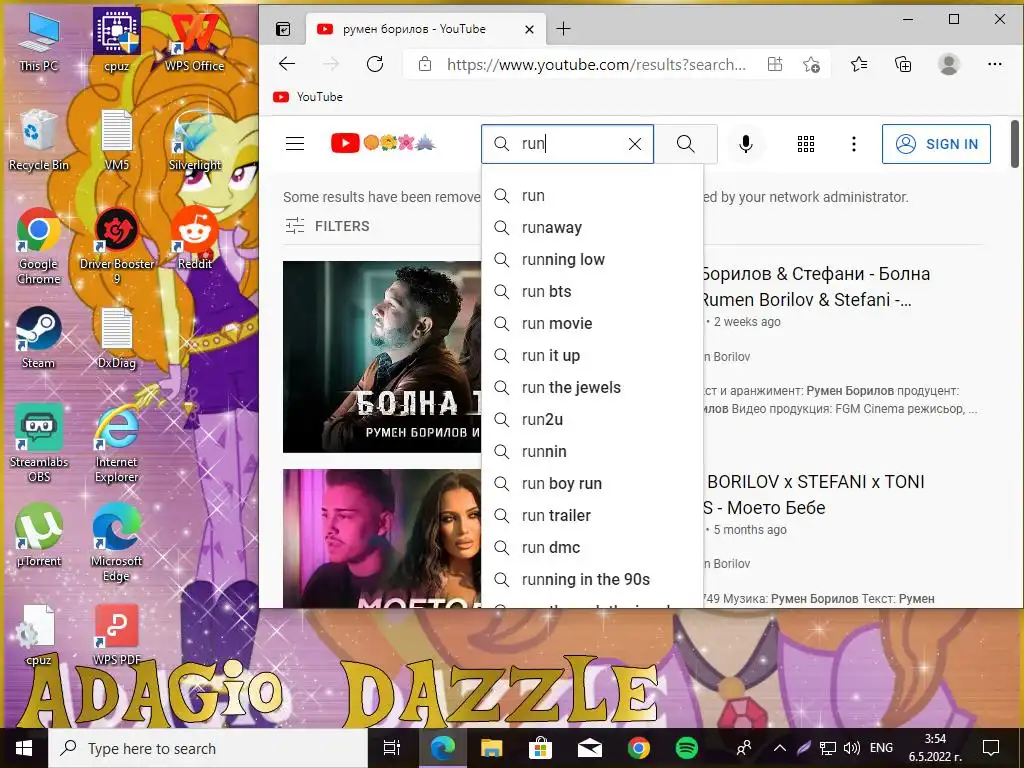Refresh the YouTube page

[375, 64]
